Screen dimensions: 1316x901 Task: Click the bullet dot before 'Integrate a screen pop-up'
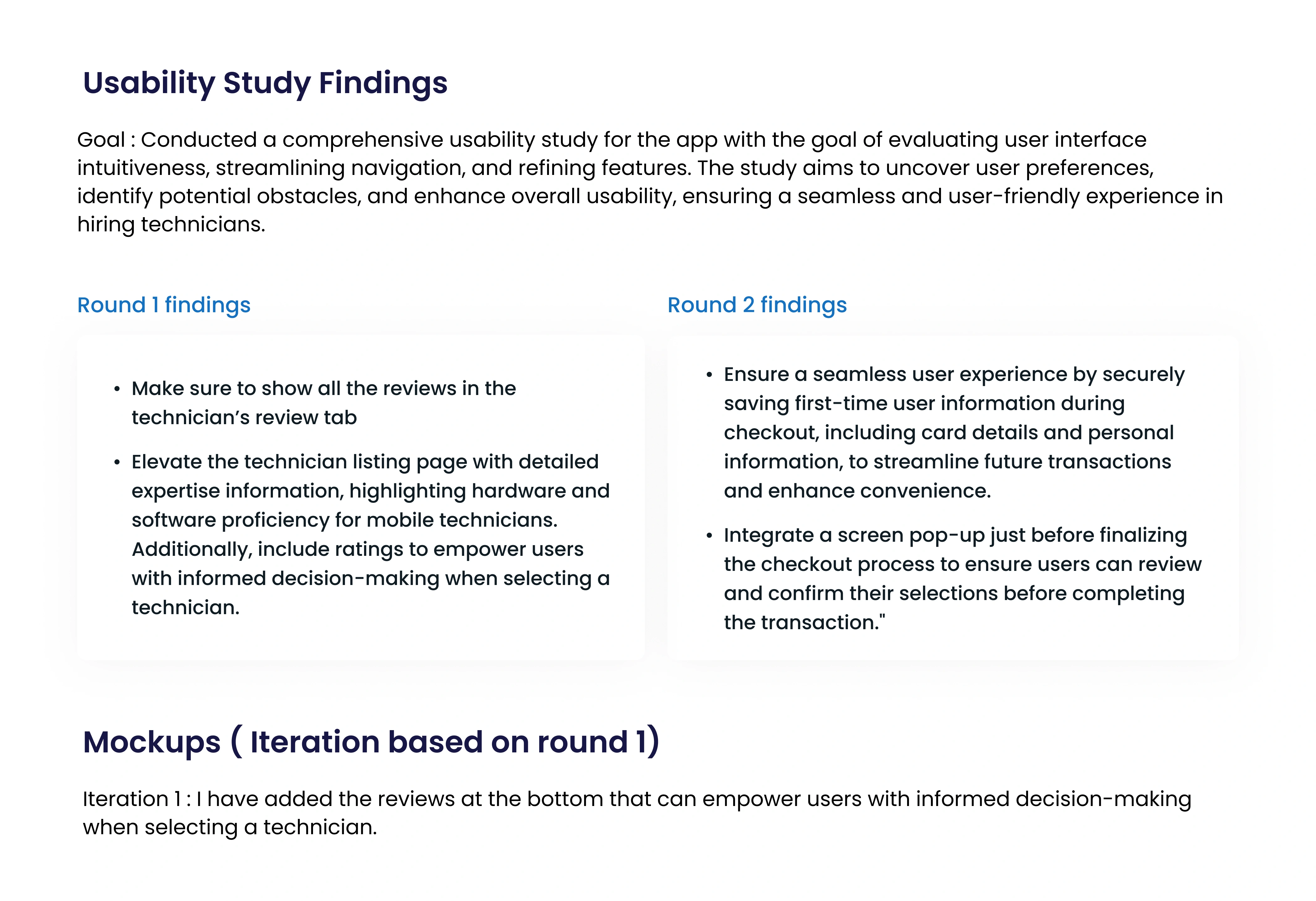[709, 535]
